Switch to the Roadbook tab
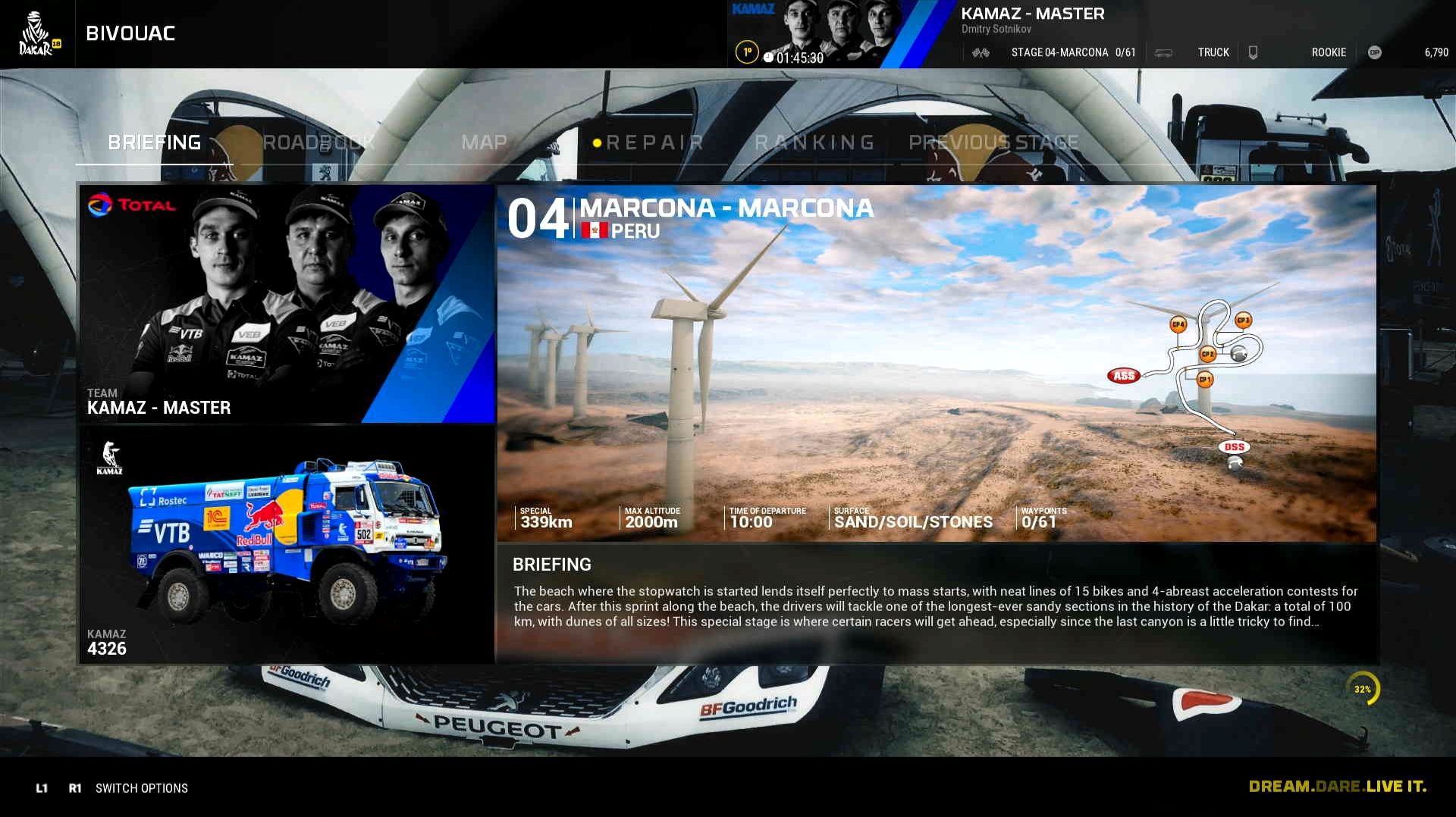 (x=318, y=142)
